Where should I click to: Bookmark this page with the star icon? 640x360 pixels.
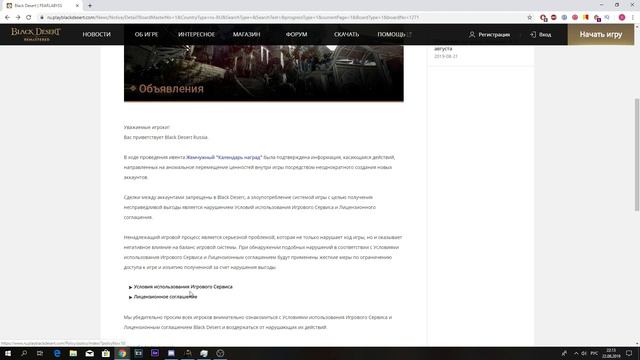[530, 18]
